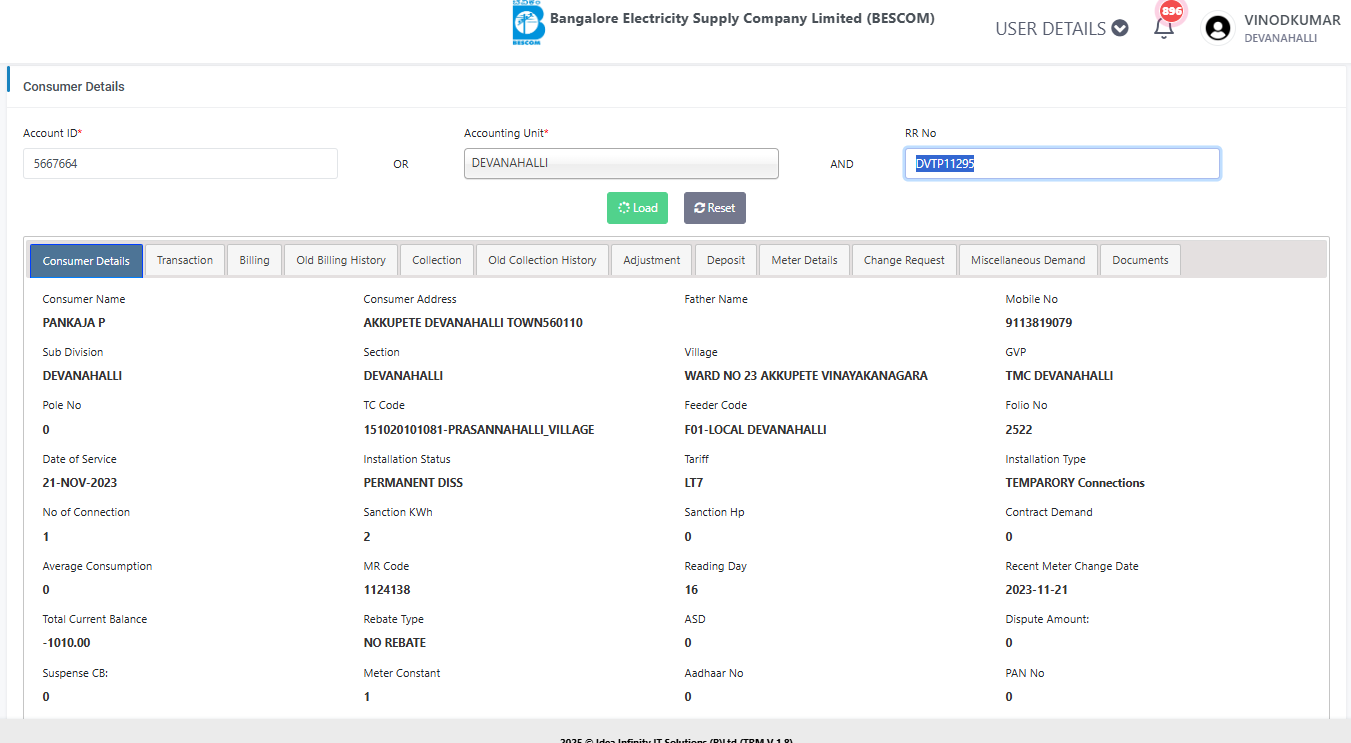
Task: Click the 896 notification badge
Action: click(1171, 11)
